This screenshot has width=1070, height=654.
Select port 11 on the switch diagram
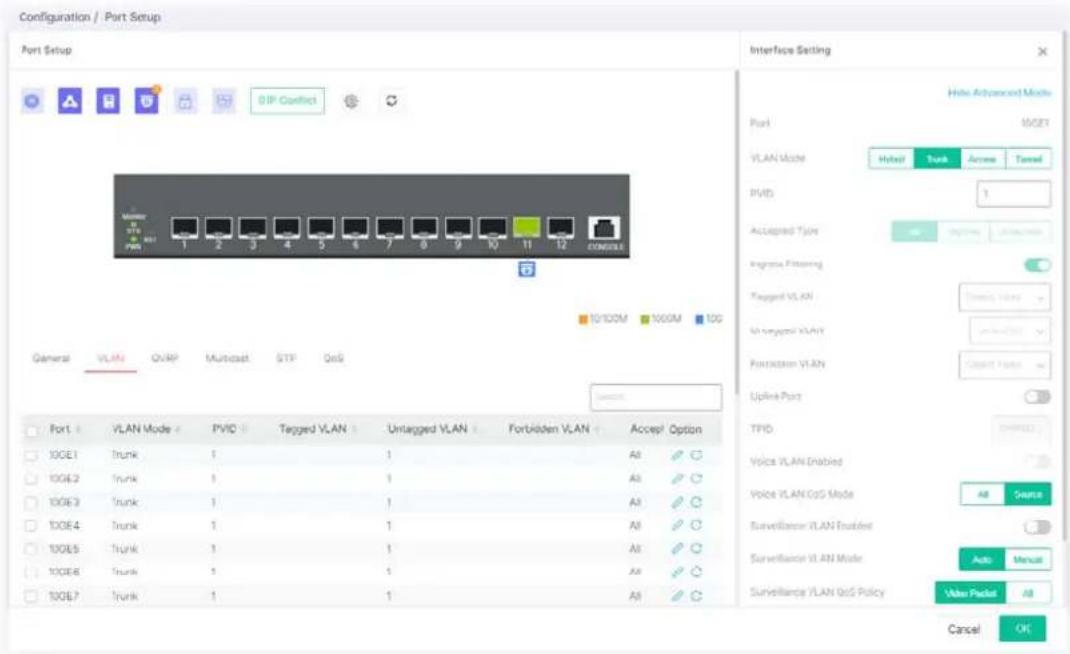point(526,227)
